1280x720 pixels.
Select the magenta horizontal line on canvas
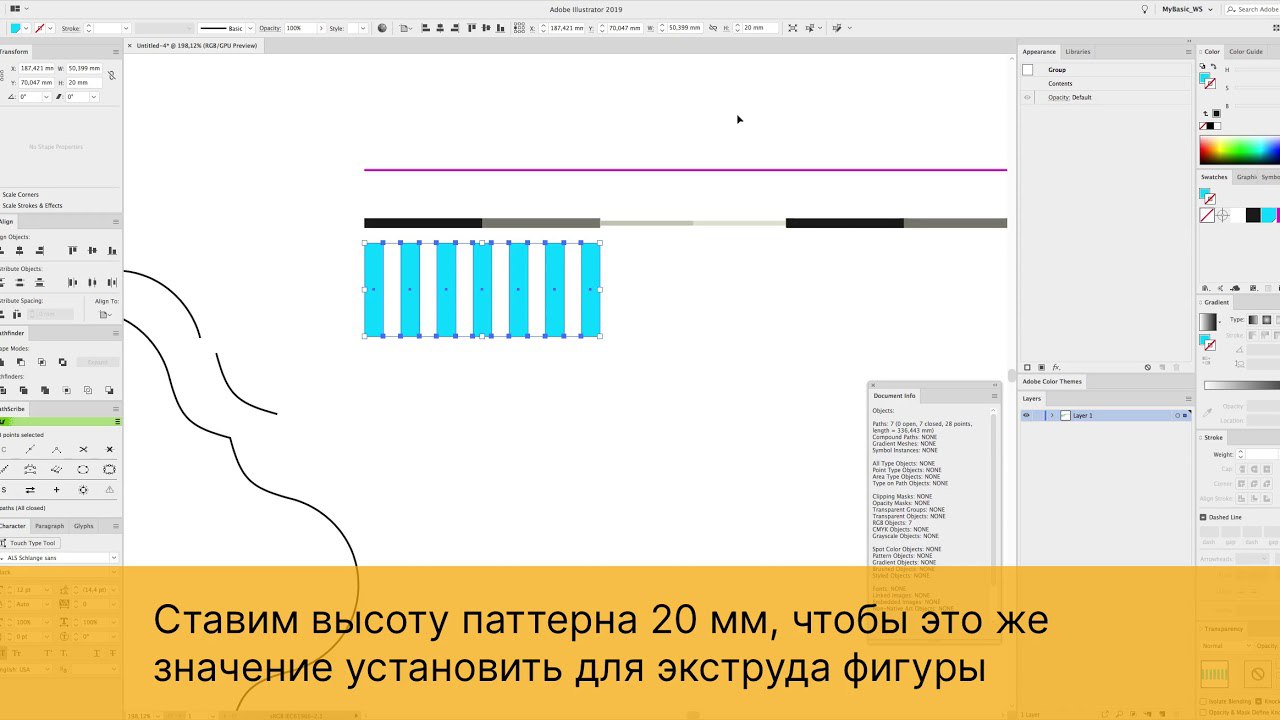coord(685,170)
